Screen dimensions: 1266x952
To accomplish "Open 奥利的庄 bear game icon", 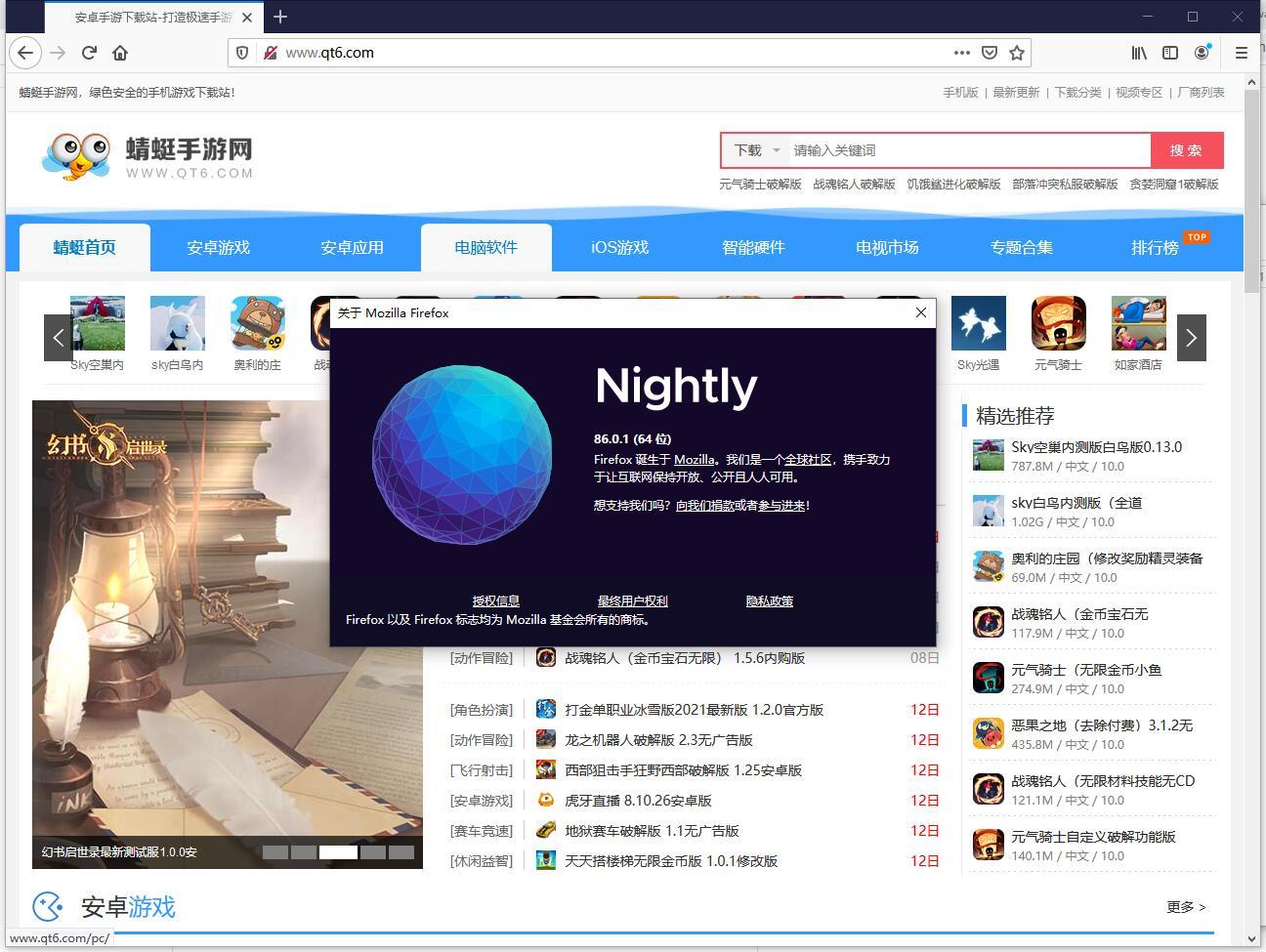I will coord(258,323).
